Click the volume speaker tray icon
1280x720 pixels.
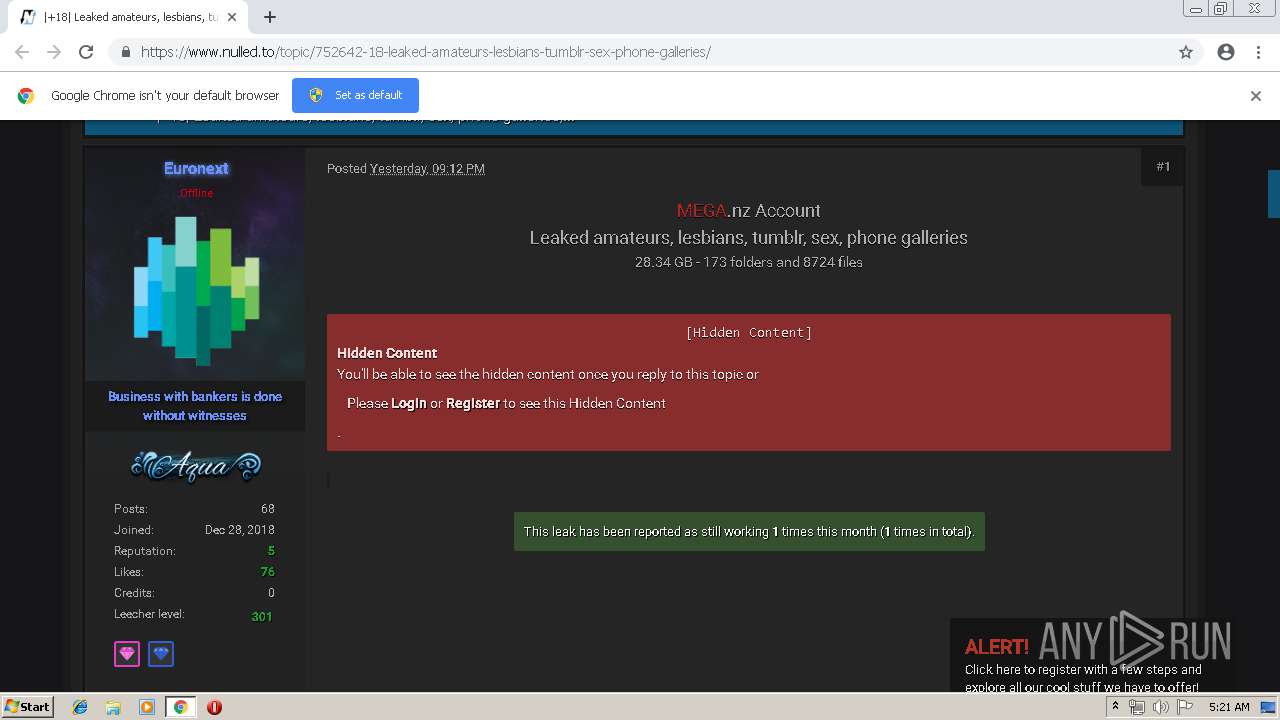coord(1161,707)
